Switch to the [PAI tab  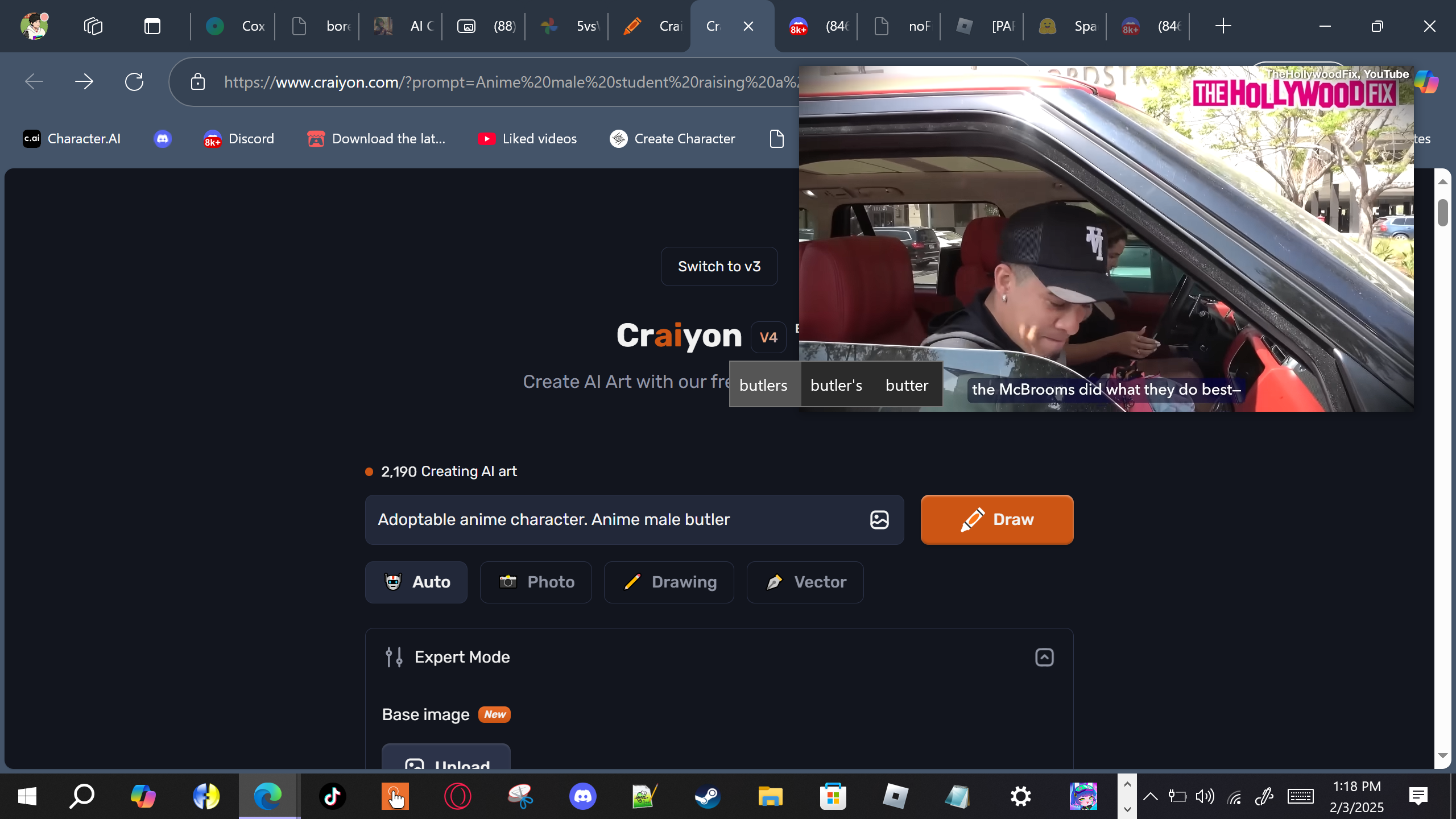coord(982,26)
